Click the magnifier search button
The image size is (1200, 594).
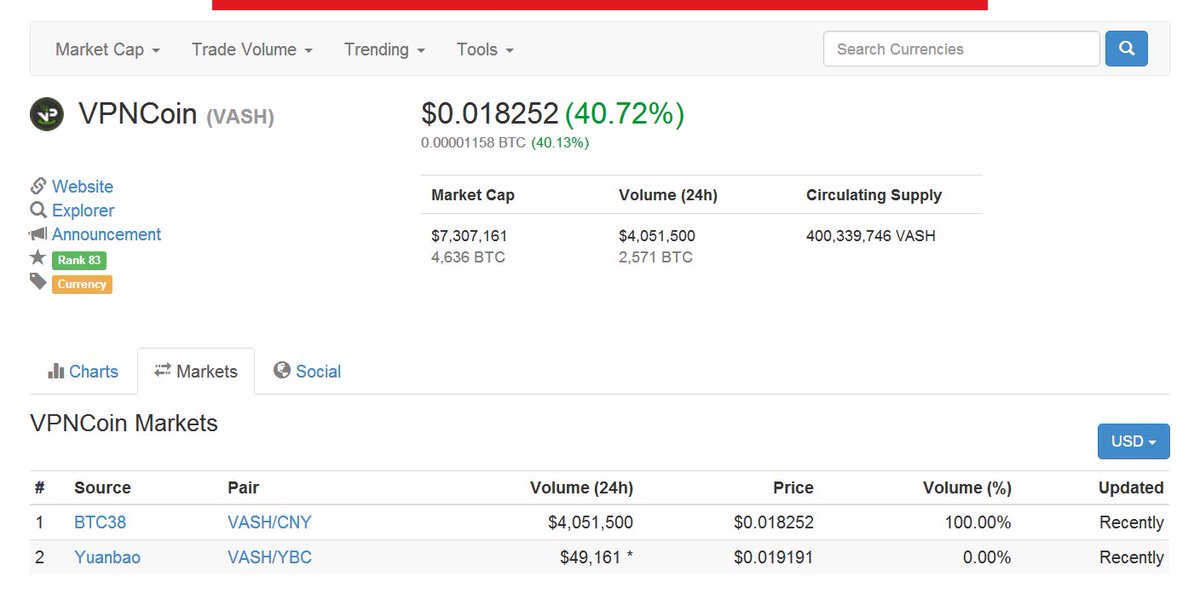1126,48
